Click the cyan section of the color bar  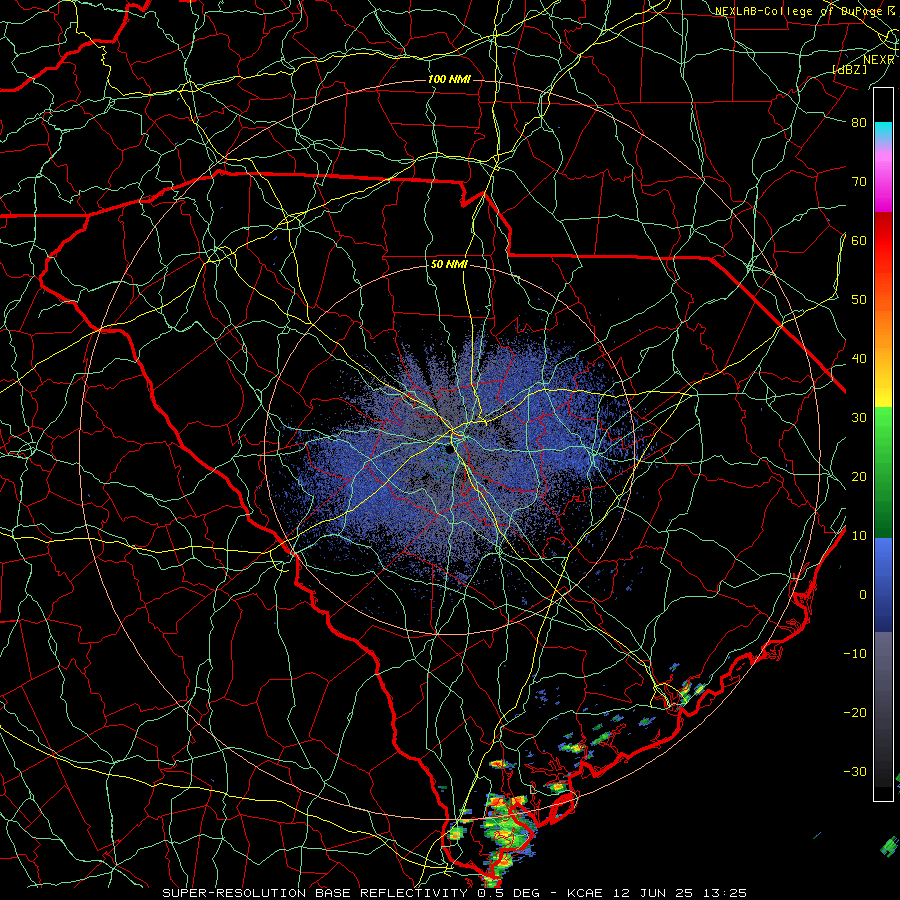[x=883, y=131]
